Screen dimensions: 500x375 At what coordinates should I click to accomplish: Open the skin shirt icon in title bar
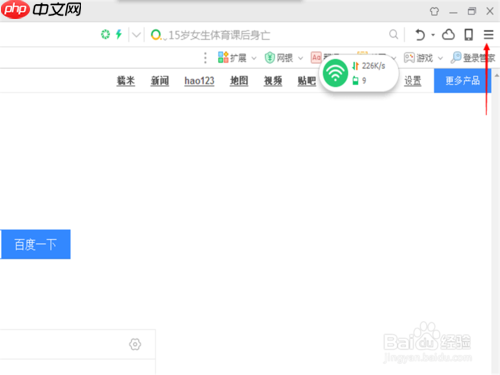(x=434, y=11)
